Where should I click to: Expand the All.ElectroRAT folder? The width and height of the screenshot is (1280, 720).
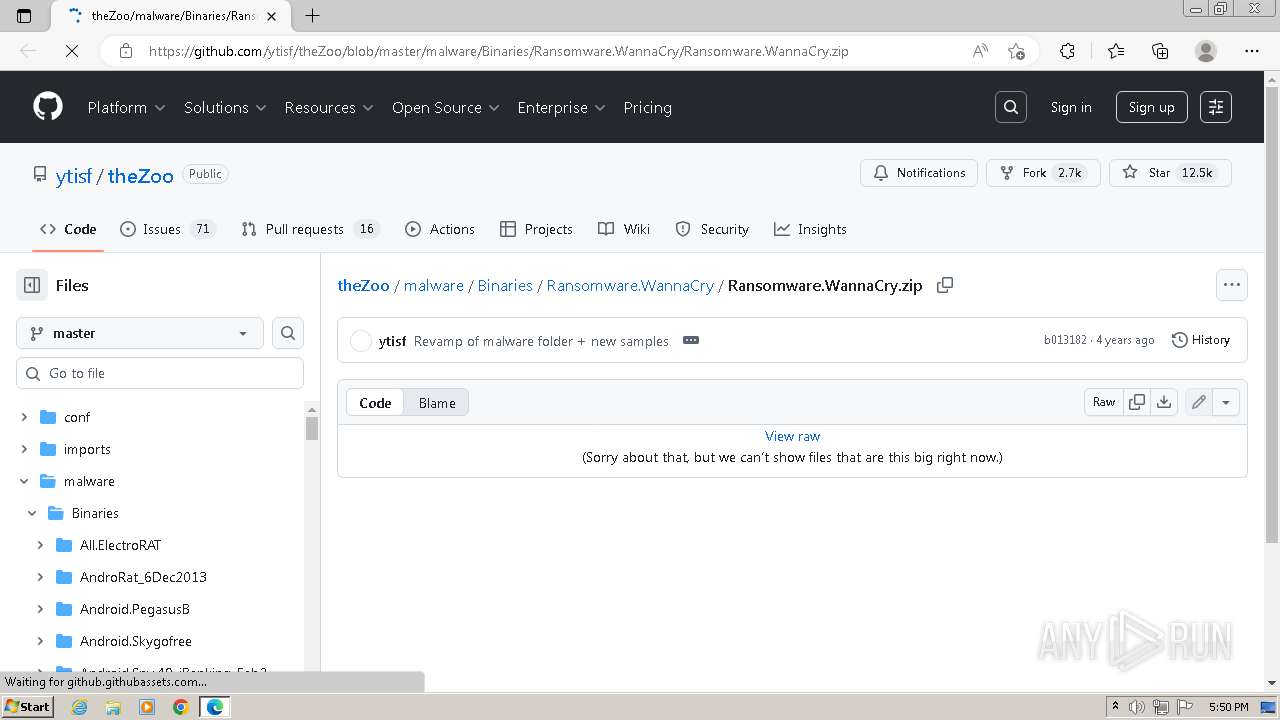(x=40, y=545)
